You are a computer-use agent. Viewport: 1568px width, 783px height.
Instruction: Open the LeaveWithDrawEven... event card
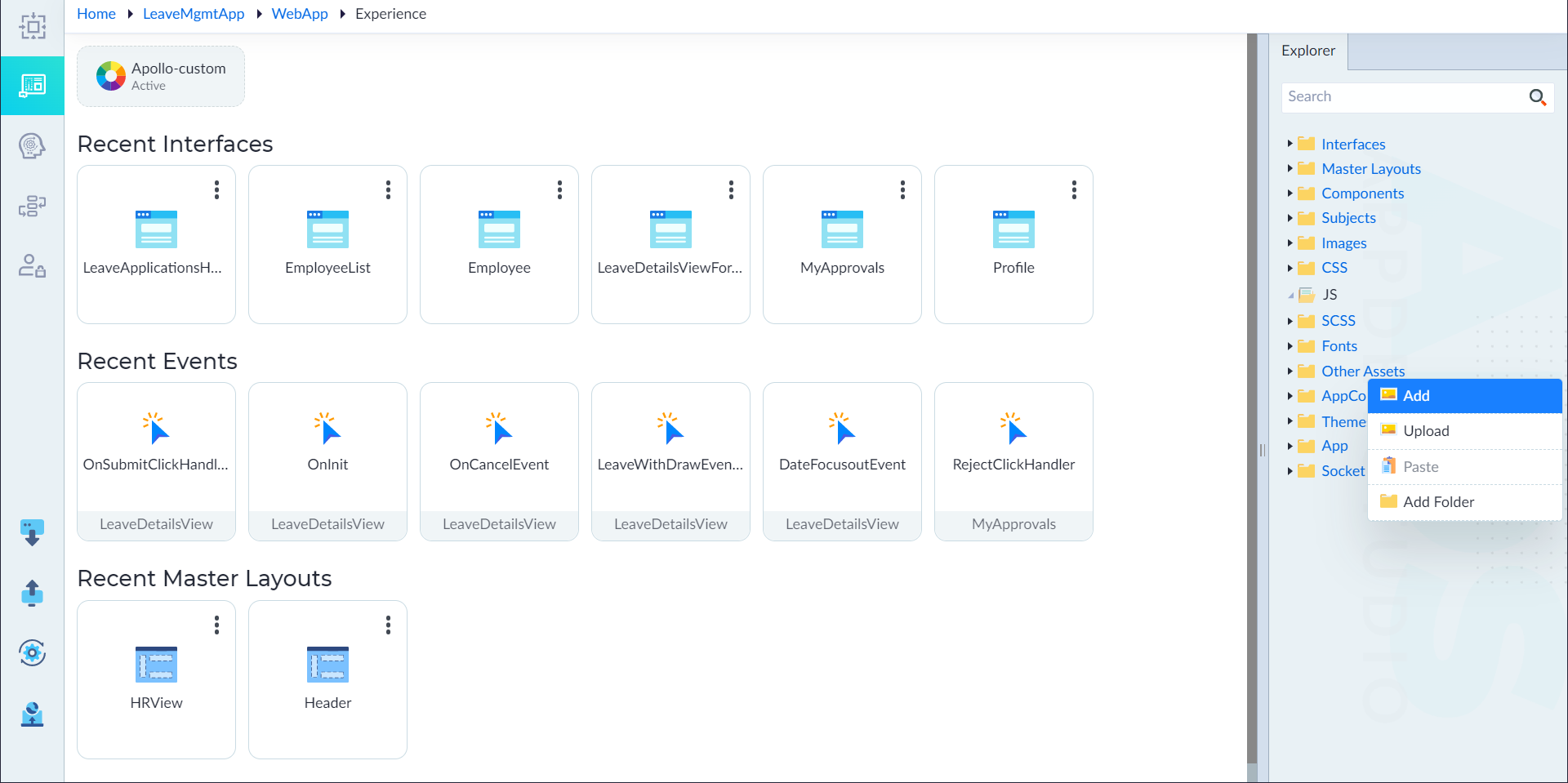click(670, 461)
